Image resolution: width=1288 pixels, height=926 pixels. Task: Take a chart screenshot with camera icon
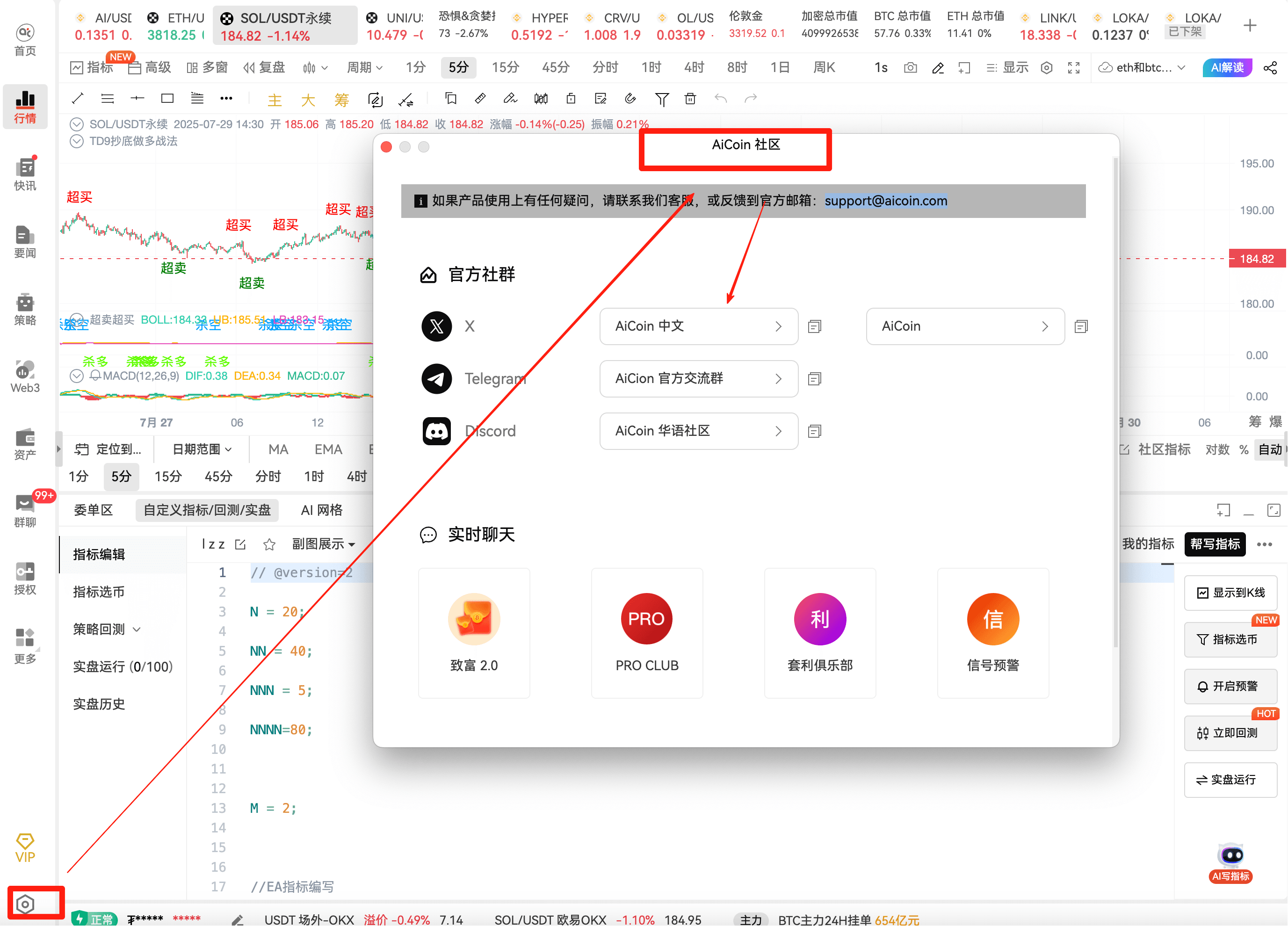[910, 67]
